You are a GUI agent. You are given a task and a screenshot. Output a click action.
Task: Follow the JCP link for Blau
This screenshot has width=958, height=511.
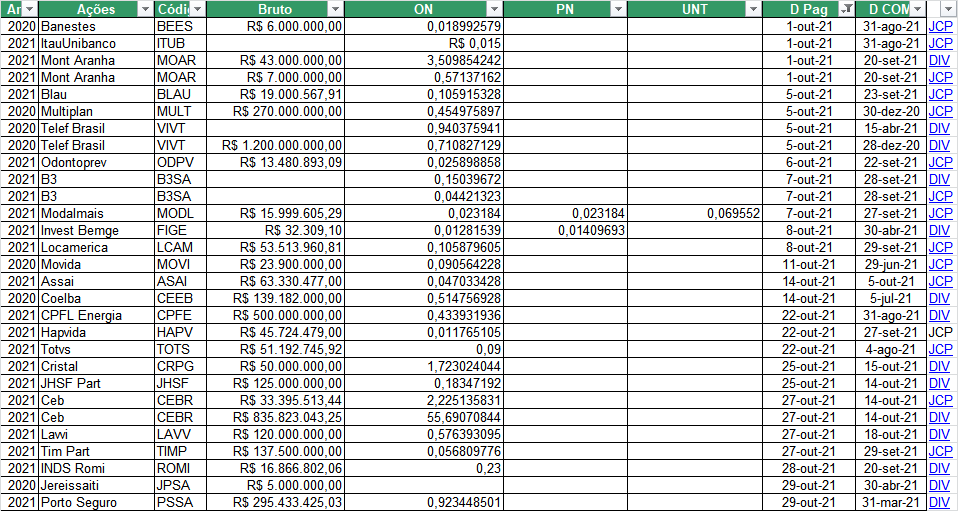pos(940,95)
